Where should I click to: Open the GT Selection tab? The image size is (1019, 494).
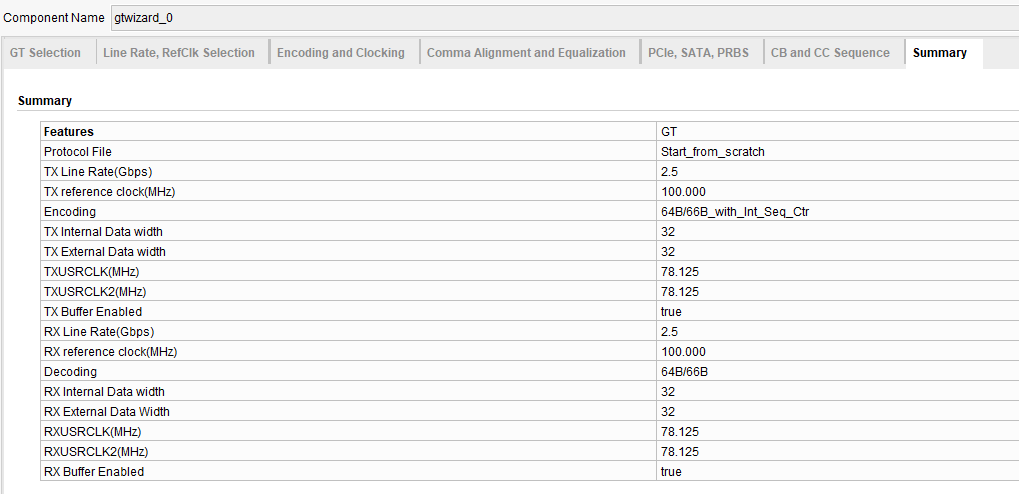click(45, 53)
